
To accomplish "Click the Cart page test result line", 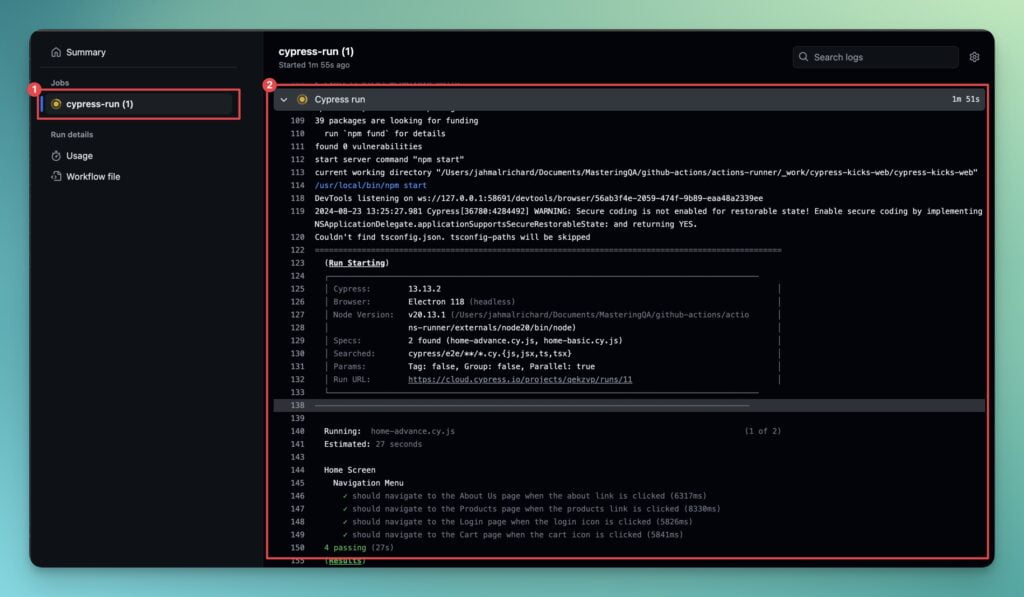I will tap(513, 535).
